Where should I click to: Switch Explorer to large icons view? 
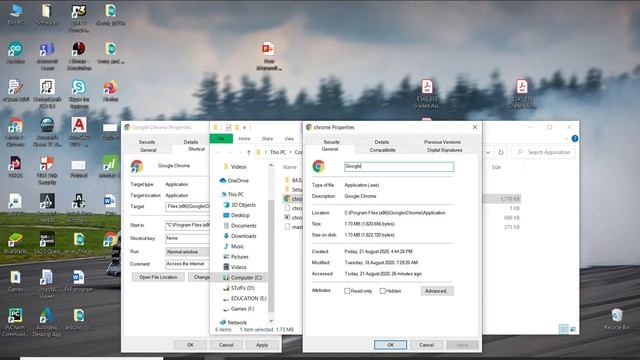(573, 329)
